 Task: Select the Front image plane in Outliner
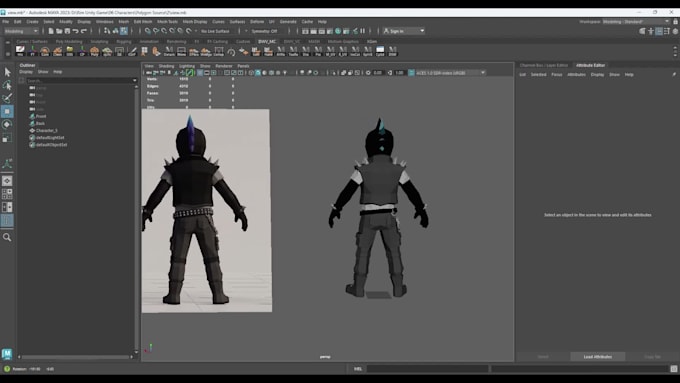[x=41, y=116]
